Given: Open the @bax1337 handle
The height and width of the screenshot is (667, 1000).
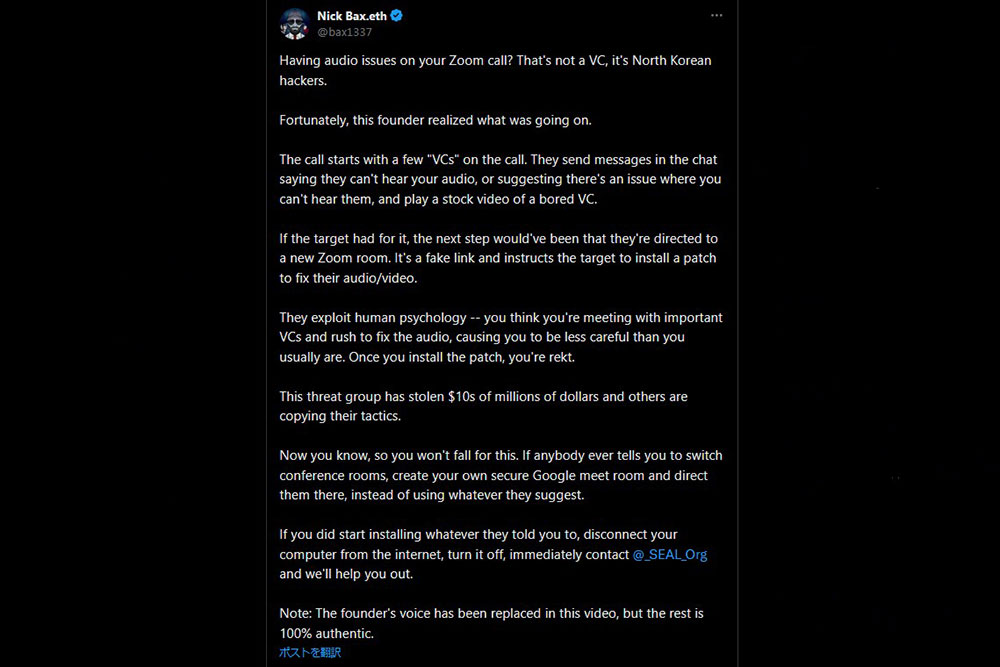Looking at the screenshot, I should [344, 32].
